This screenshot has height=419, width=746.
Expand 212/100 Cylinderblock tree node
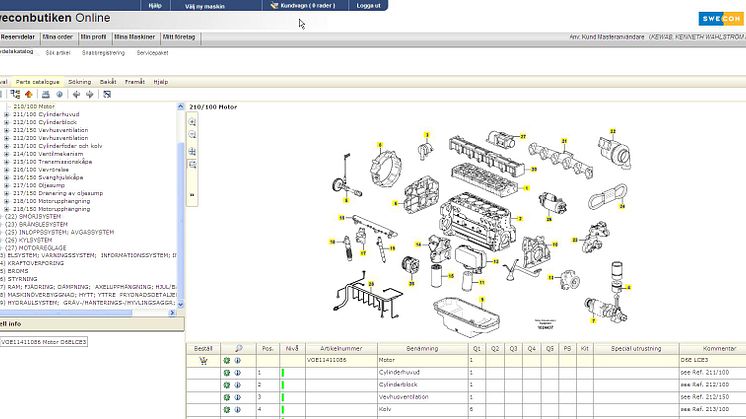[x=6, y=122]
